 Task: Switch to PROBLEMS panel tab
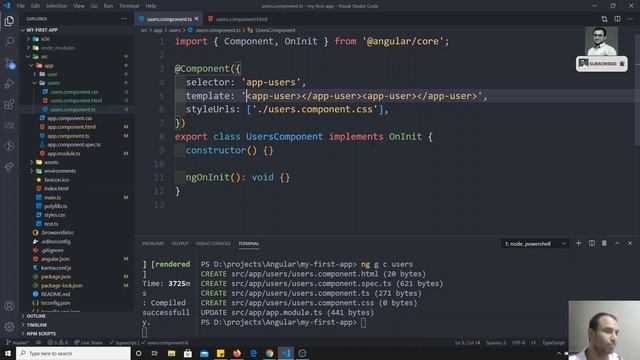(153, 244)
